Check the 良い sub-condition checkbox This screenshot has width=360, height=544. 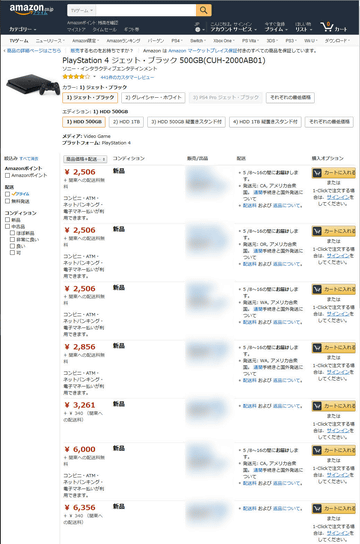12,246
